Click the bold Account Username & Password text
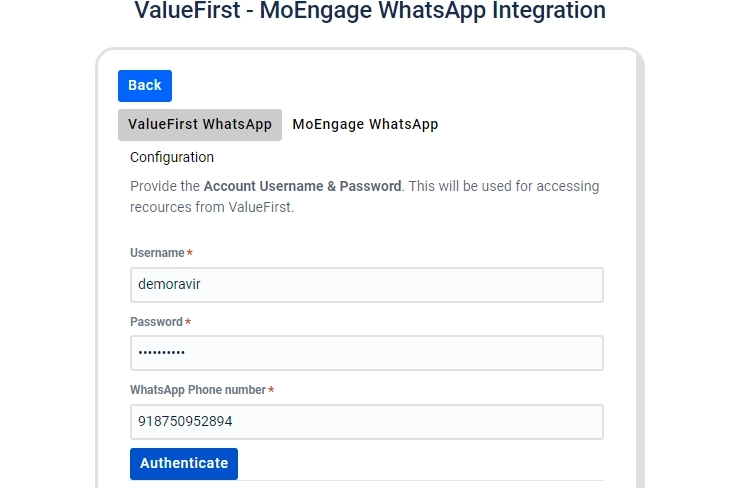 (x=302, y=186)
